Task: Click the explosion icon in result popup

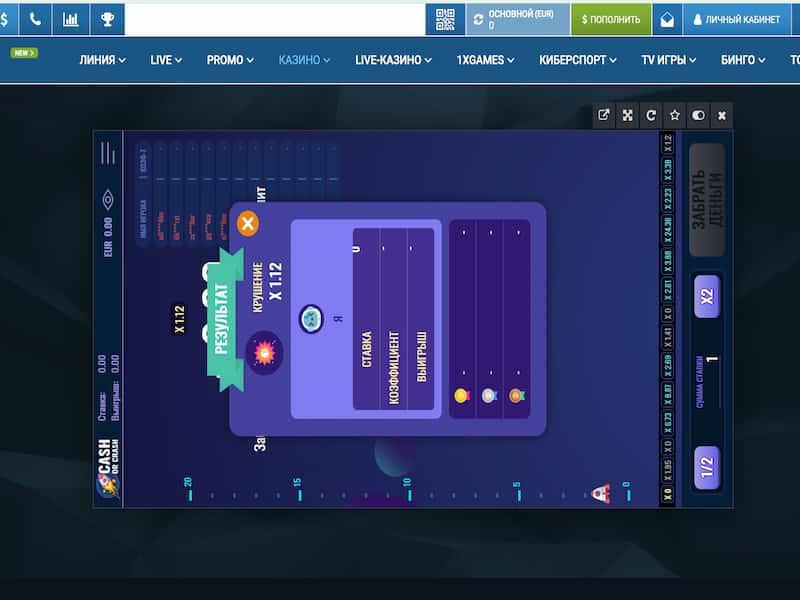Action: click(x=264, y=353)
